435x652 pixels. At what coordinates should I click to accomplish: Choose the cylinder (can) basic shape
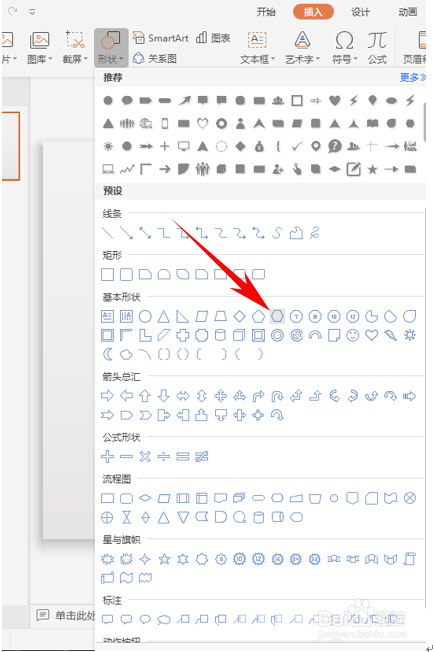tap(220, 335)
